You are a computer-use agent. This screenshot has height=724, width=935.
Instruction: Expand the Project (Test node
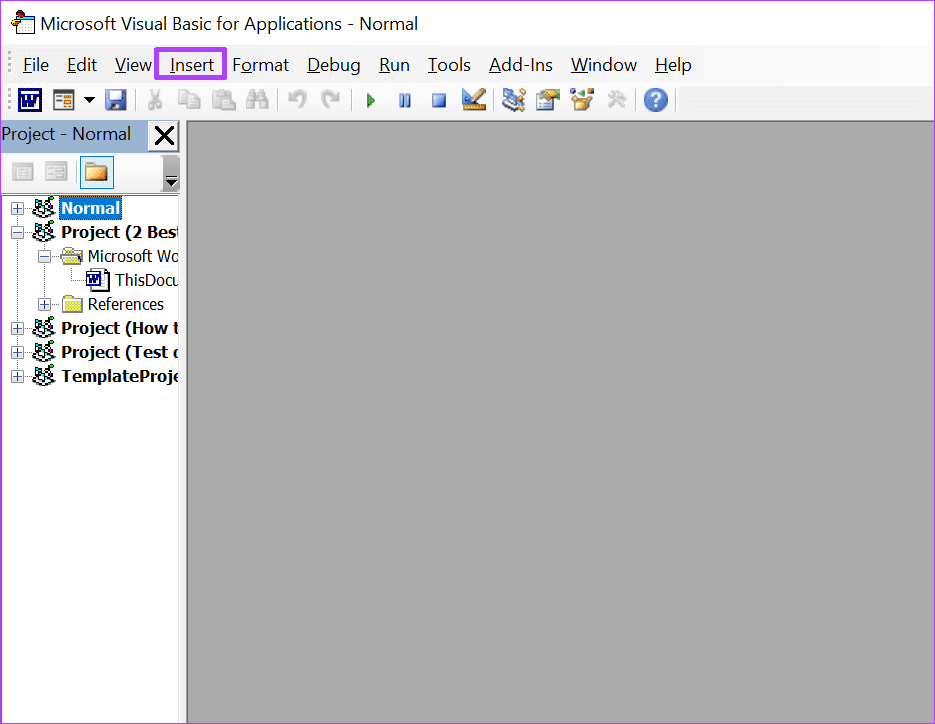click(17, 352)
